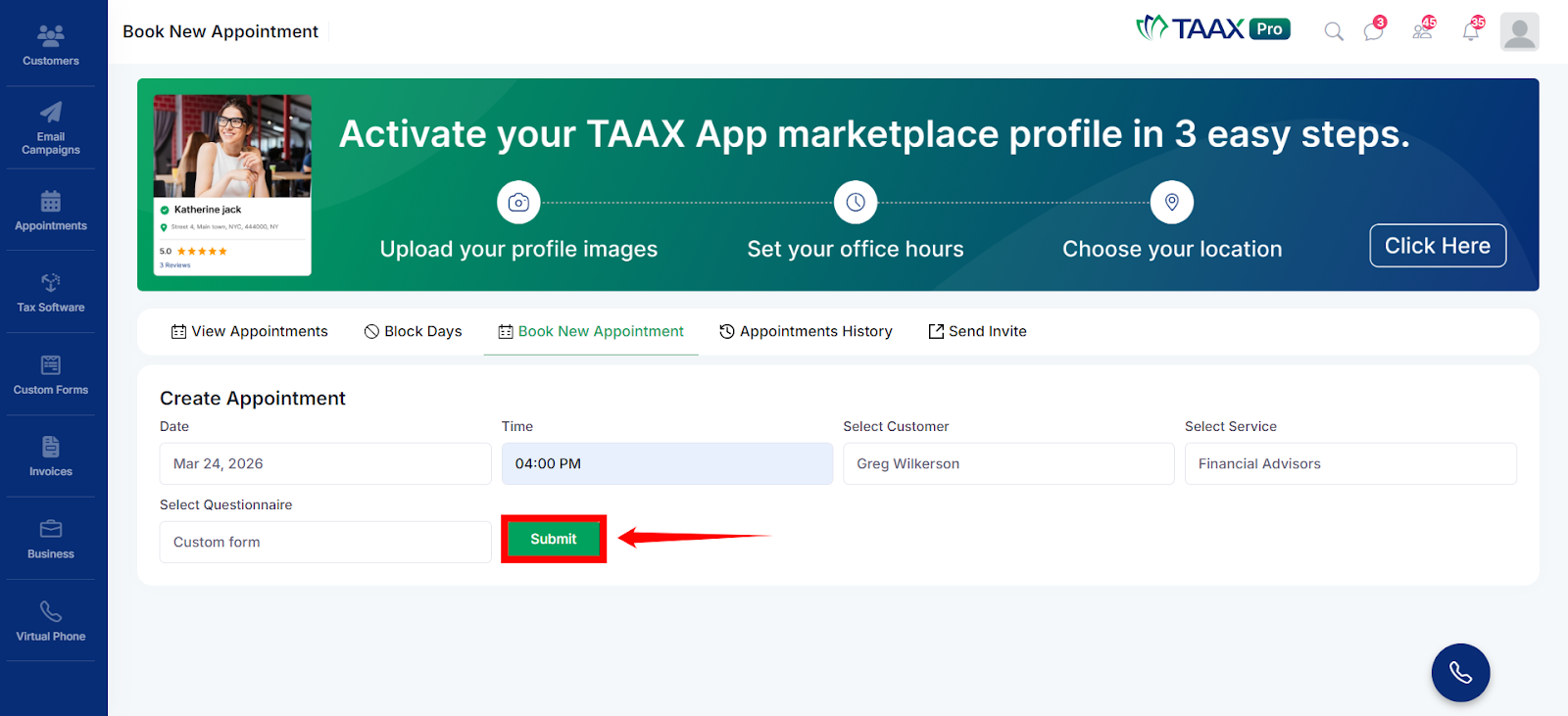The height and width of the screenshot is (716, 1568).
Task: Click the search magnifier icon in header
Action: 1334,31
